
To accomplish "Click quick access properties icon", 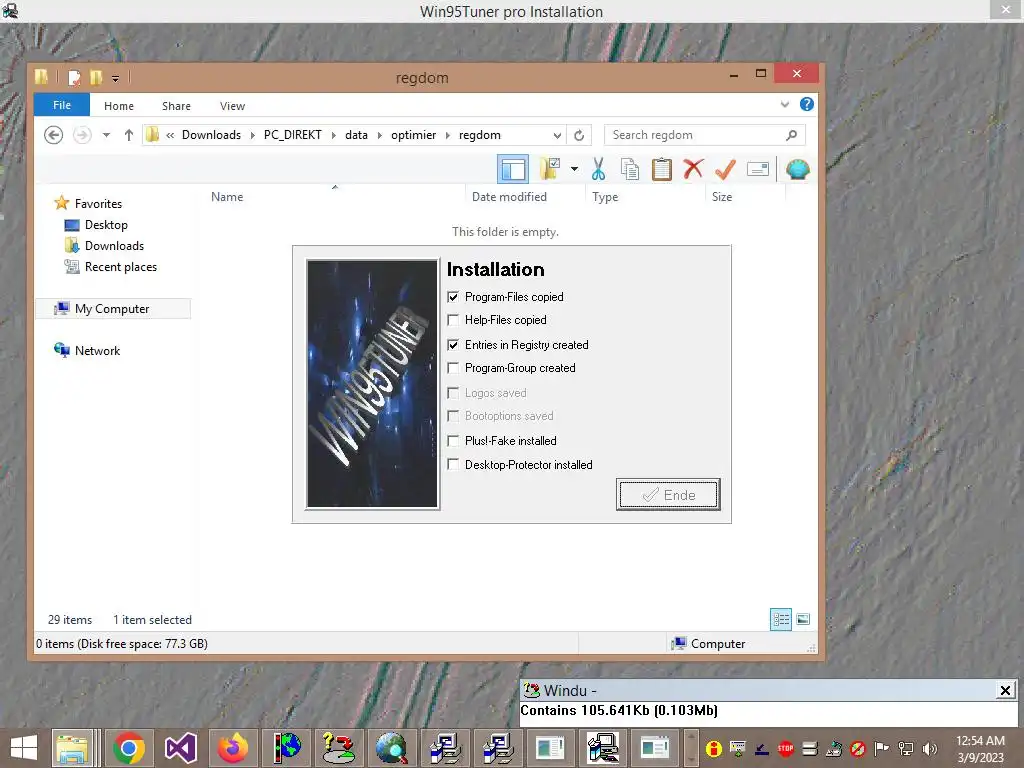I will click(74, 78).
